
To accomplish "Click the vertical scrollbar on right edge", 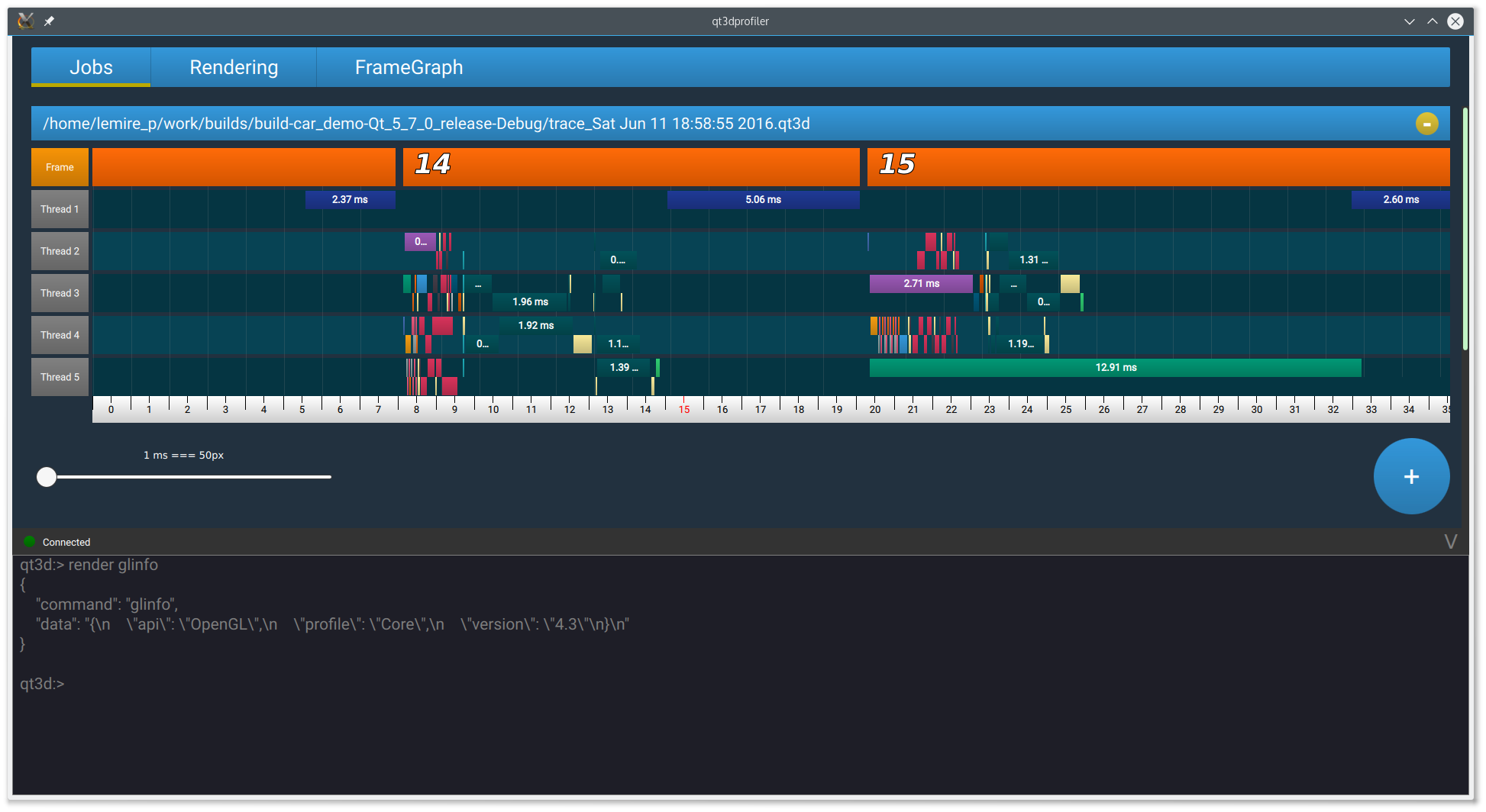I will coord(1465,229).
